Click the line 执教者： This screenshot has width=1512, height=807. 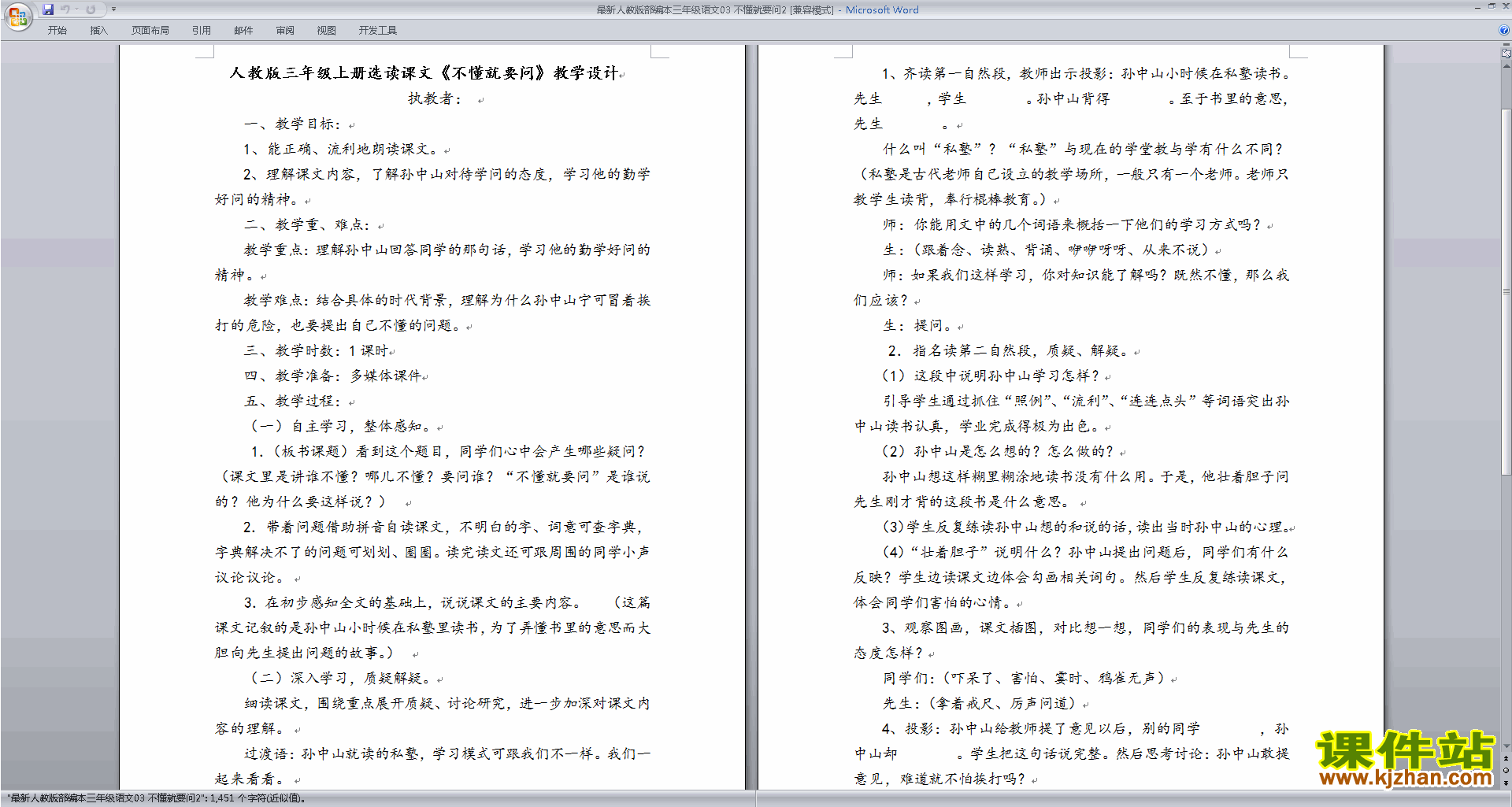point(435,98)
